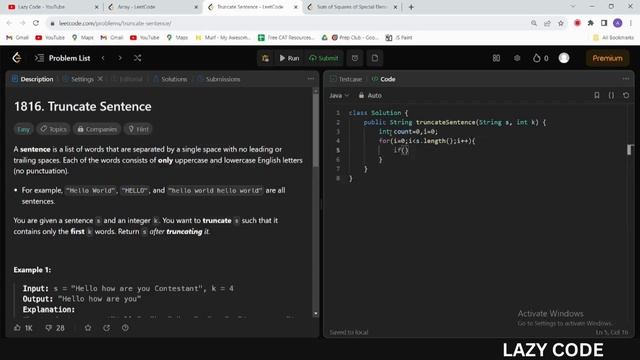Click the LeetCode logo icon
This screenshot has height=360, width=640.
click(17, 58)
